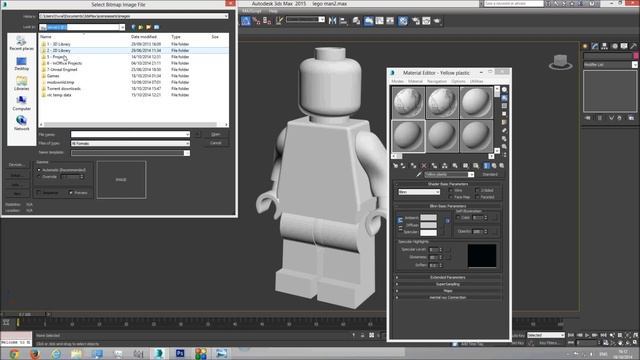Open the Look in dropdown

(x=82, y=27)
